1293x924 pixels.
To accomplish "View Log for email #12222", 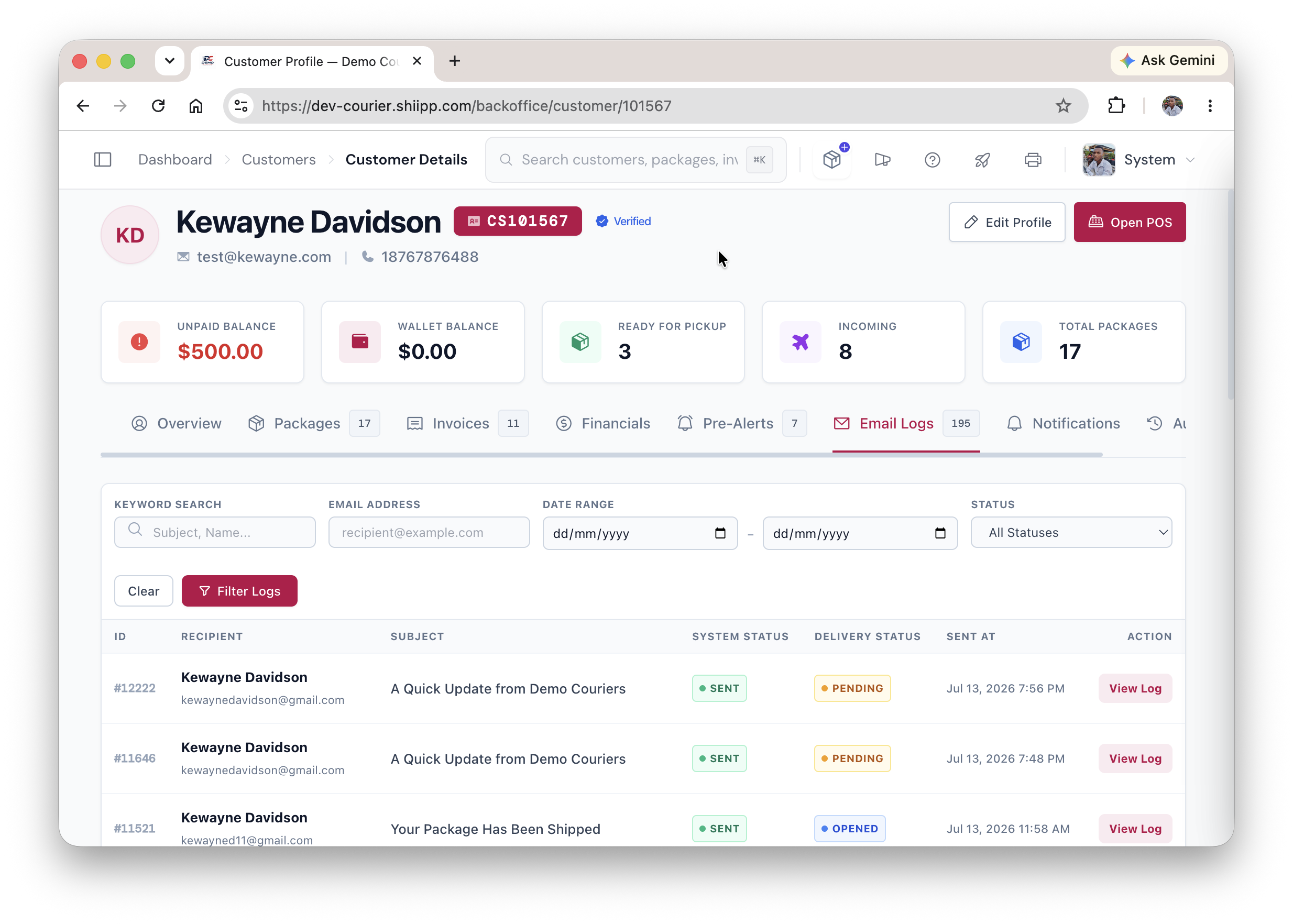I will coord(1135,688).
